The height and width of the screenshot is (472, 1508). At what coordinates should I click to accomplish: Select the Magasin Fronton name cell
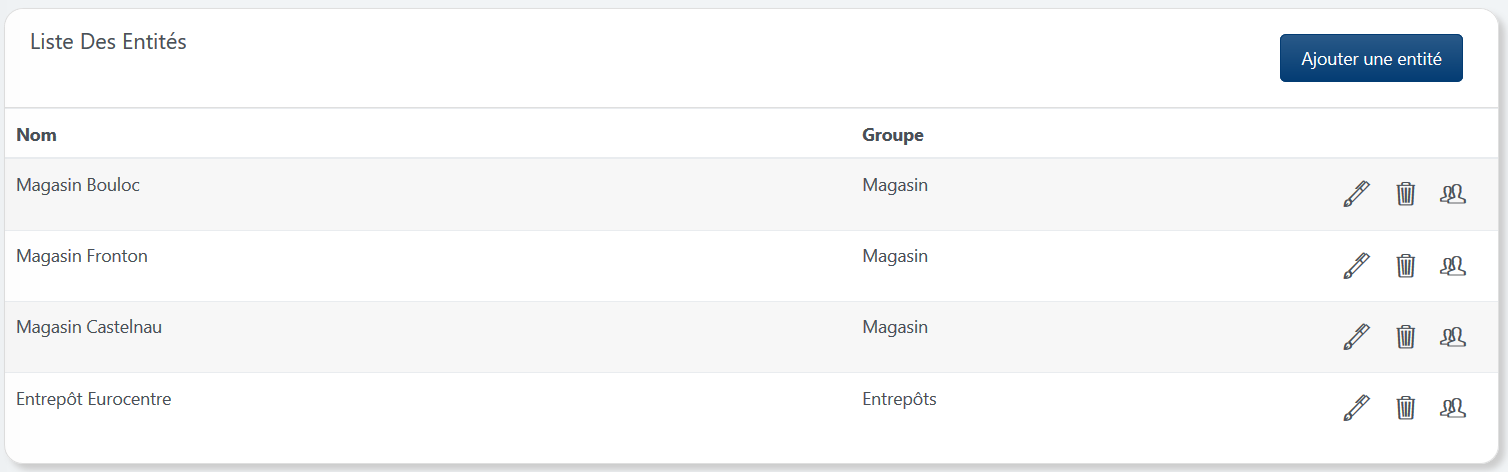82,256
